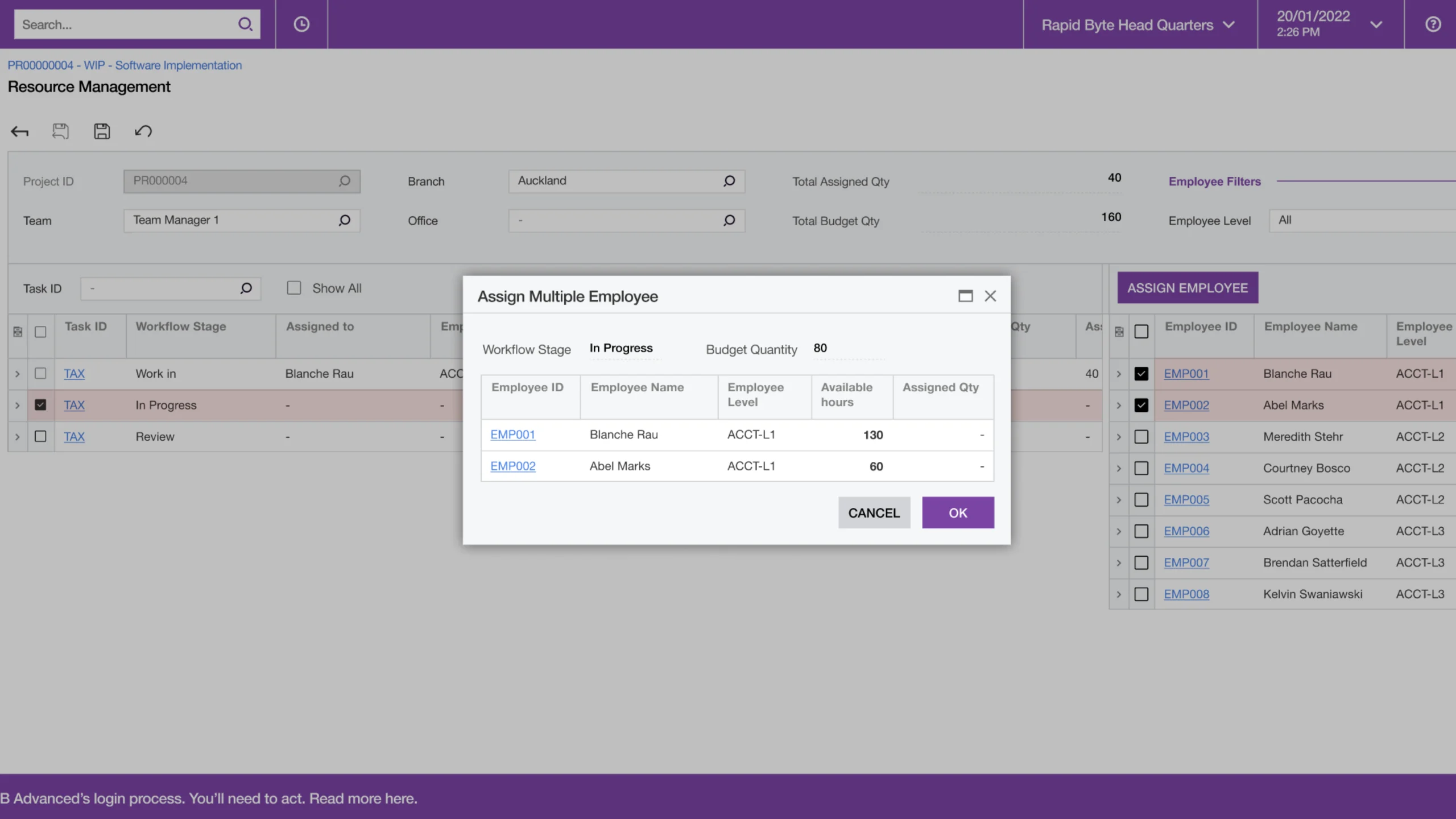The width and height of the screenshot is (1456, 819).
Task: Maximize the Assign Multiple Employee dialog
Action: click(x=965, y=296)
